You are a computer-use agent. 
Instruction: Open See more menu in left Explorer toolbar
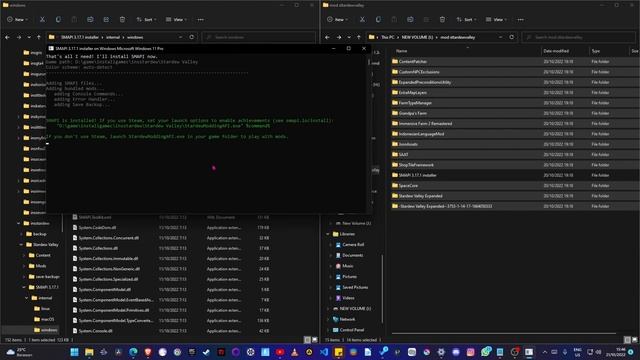coord(200,19)
